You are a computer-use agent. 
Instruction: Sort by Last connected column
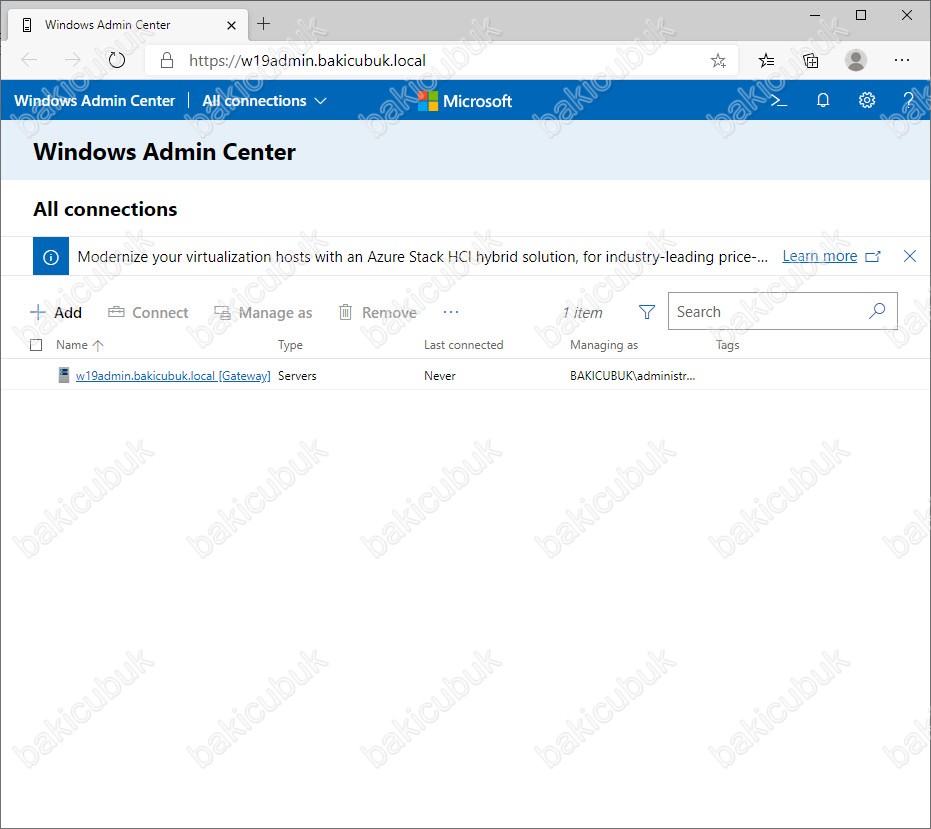463,345
